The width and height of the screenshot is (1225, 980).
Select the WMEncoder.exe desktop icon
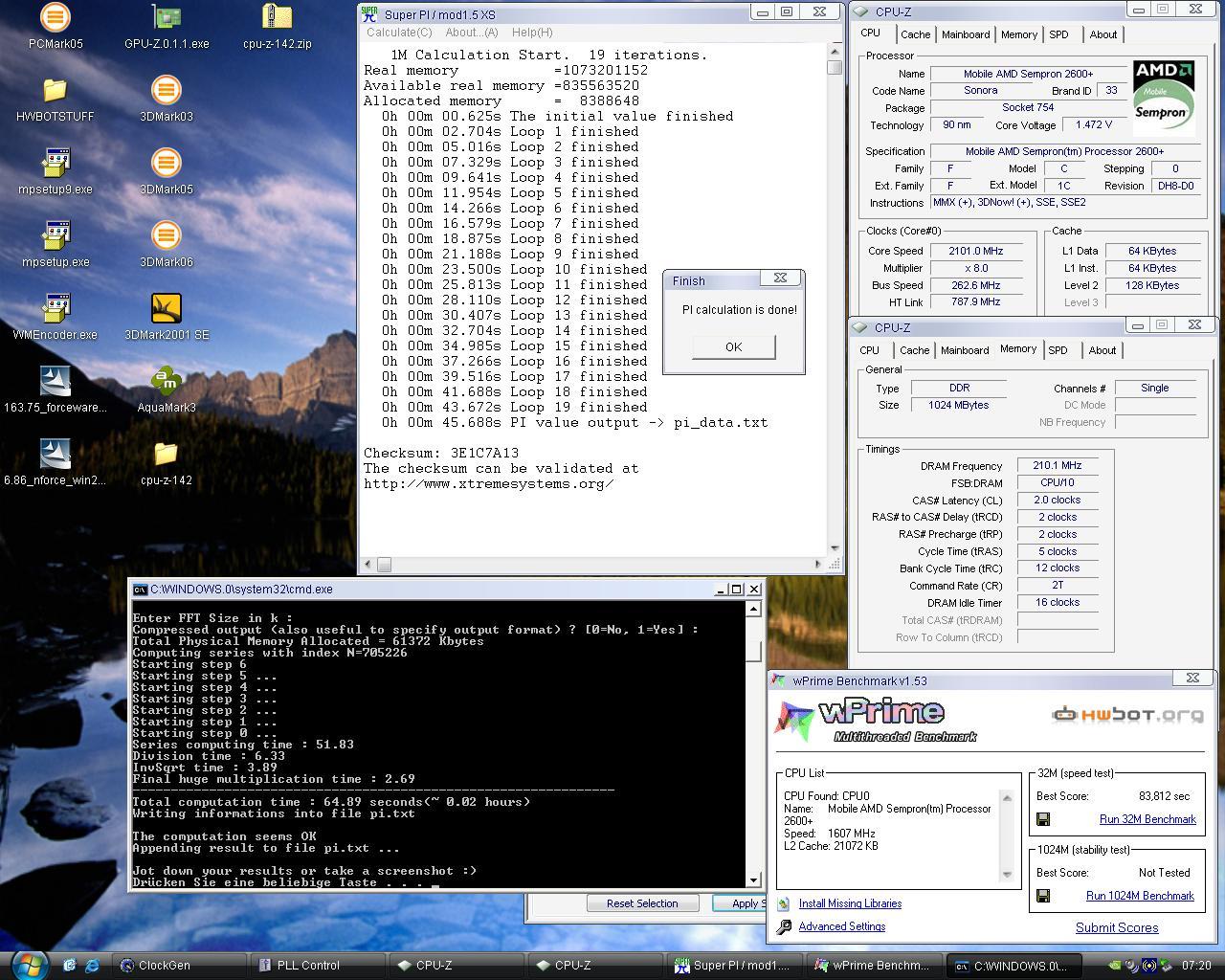56,308
